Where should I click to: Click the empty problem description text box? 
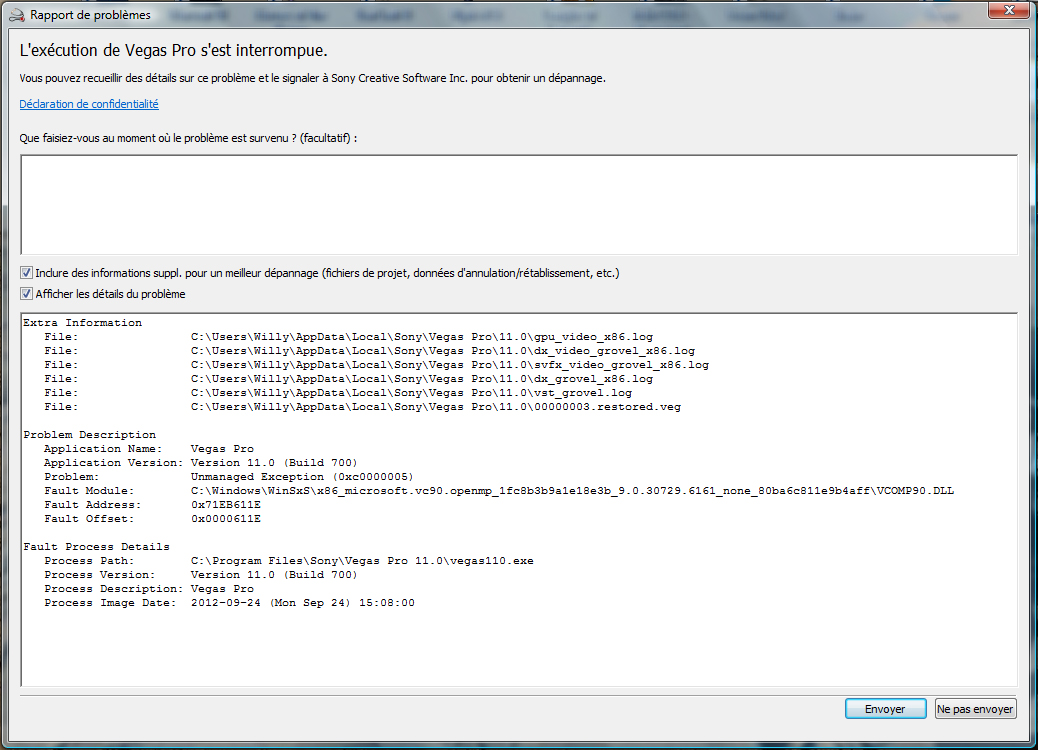point(519,205)
